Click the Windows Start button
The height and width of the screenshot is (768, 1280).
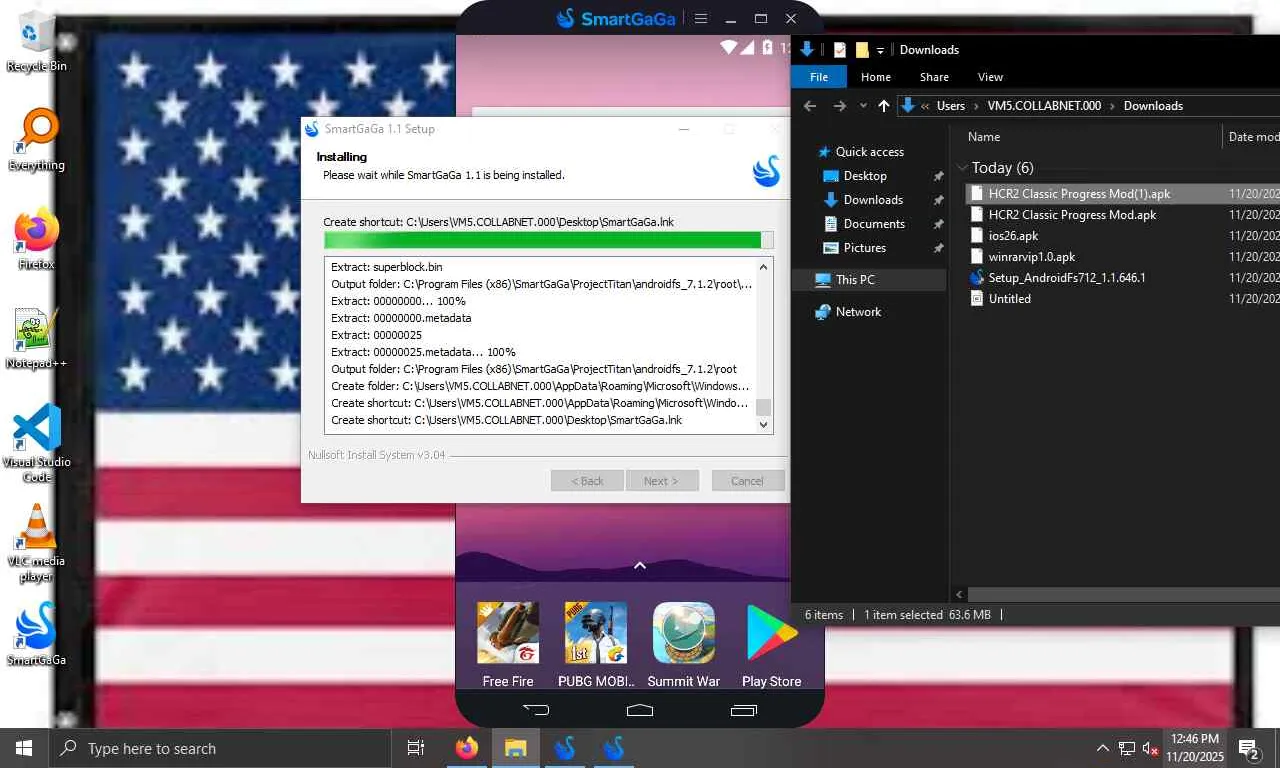(24, 748)
